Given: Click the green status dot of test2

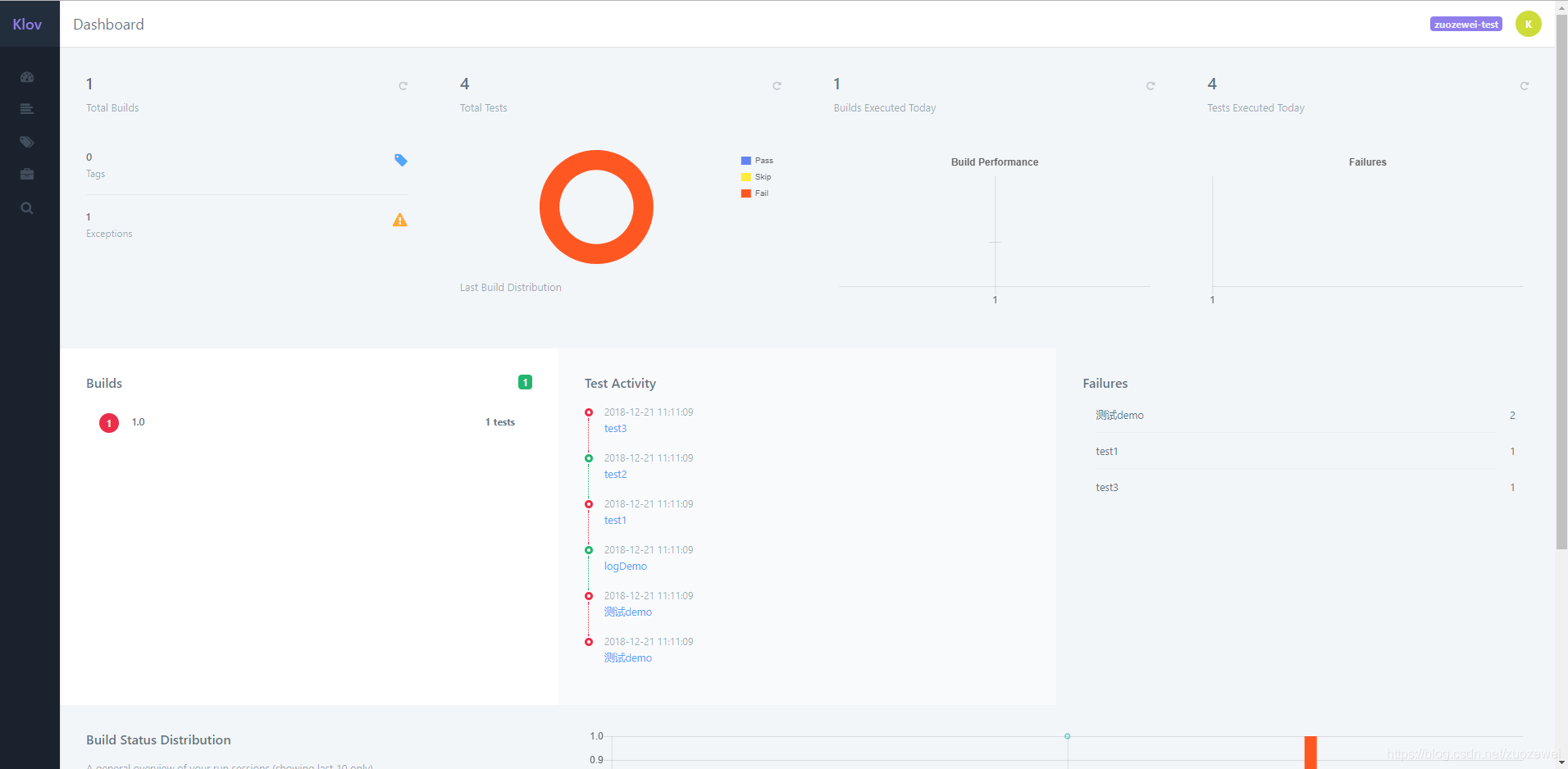Looking at the screenshot, I should pos(589,458).
